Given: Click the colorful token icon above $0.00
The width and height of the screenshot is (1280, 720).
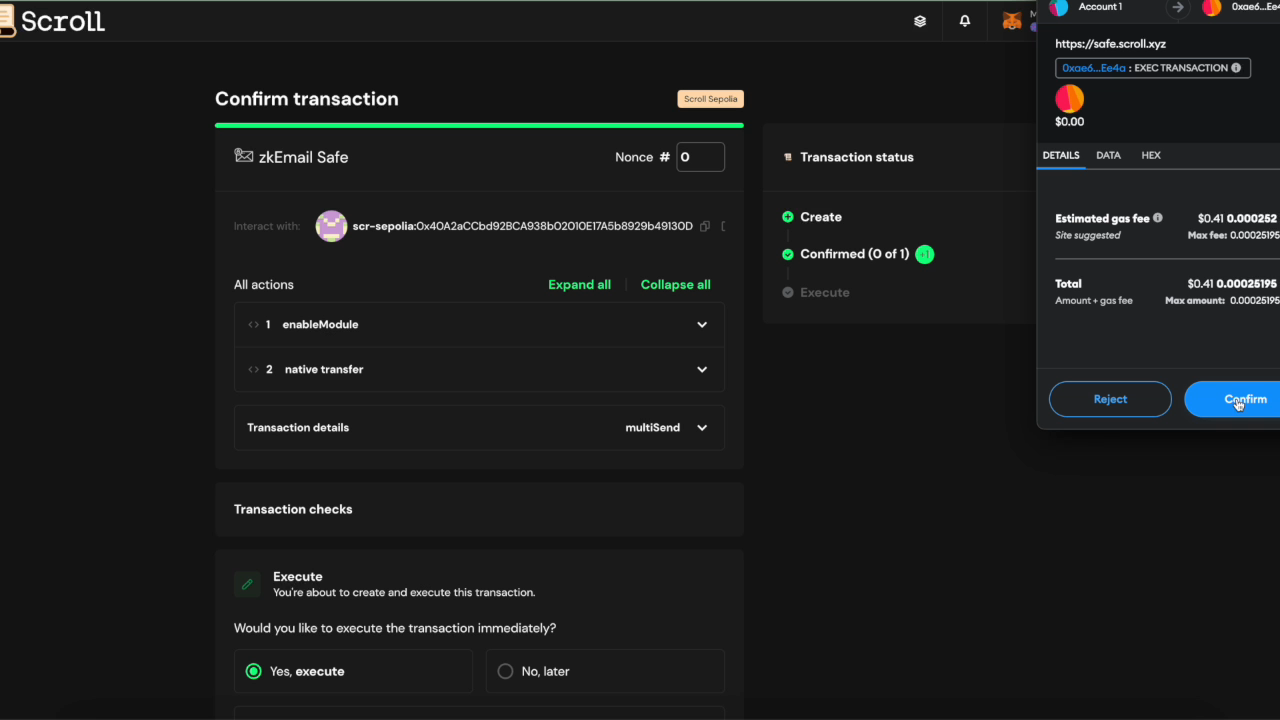Looking at the screenshot, I should point(1070,98).
